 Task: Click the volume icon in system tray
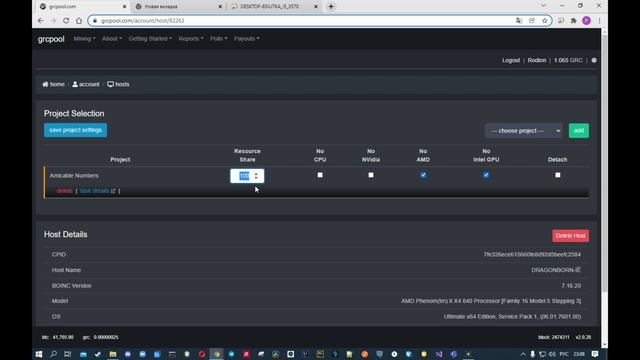pos(552,354)
